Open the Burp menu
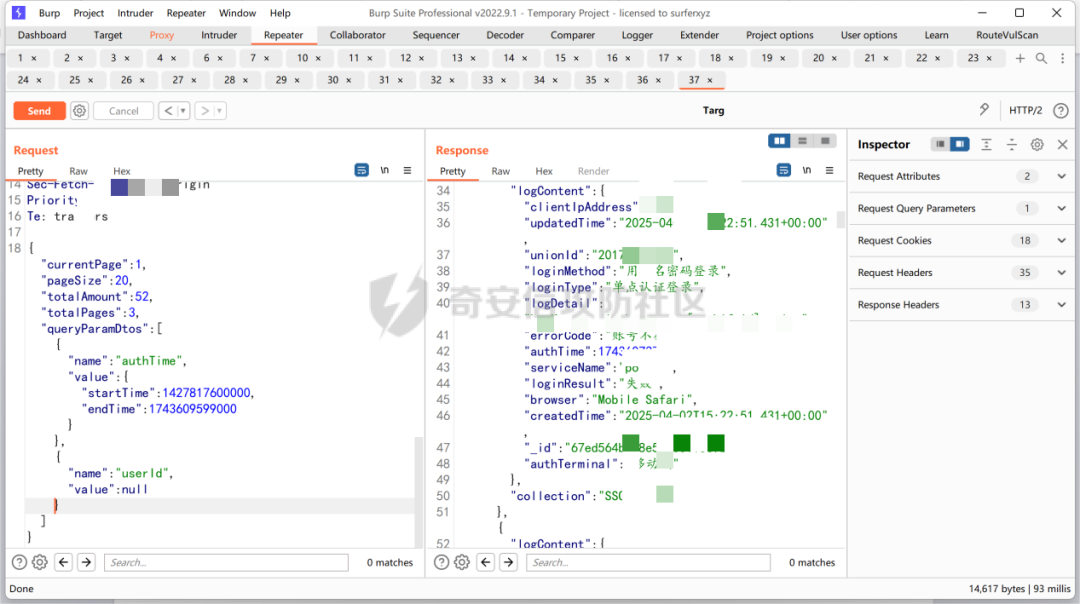 coord(49,13)
